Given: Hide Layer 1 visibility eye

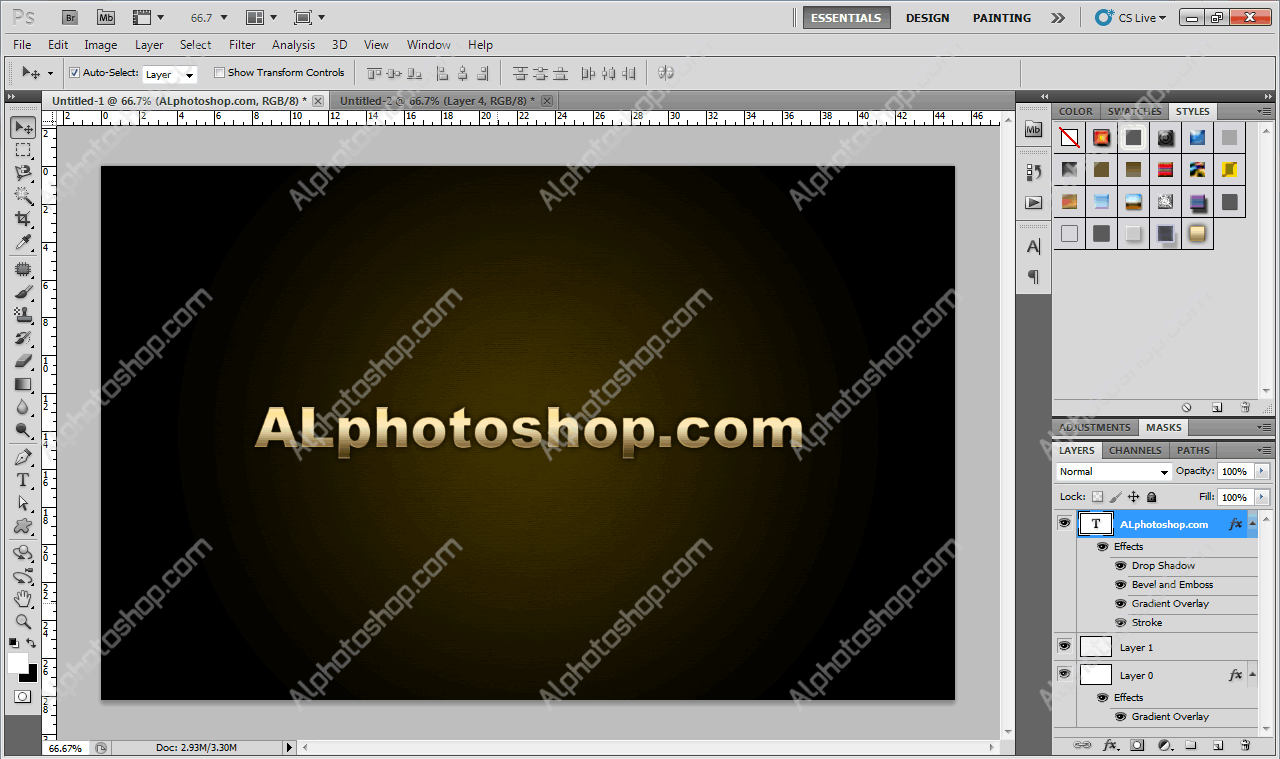Looking at the screenshot, I should (1064, 647).
